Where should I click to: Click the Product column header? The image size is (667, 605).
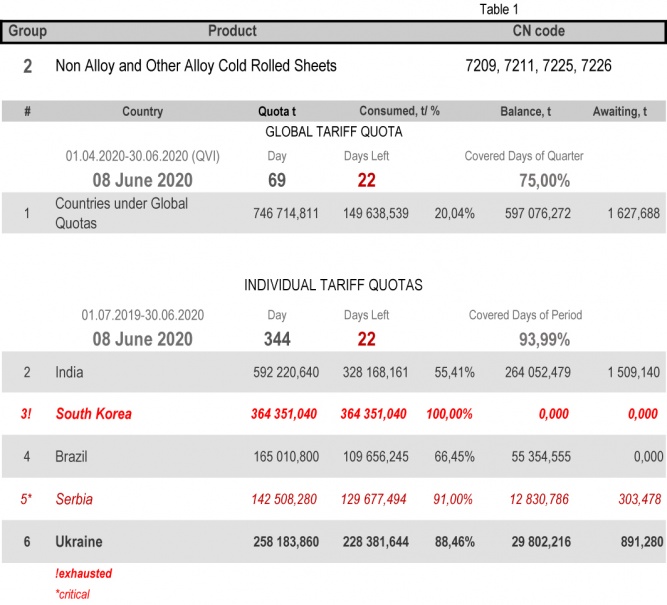coord(232,31)
